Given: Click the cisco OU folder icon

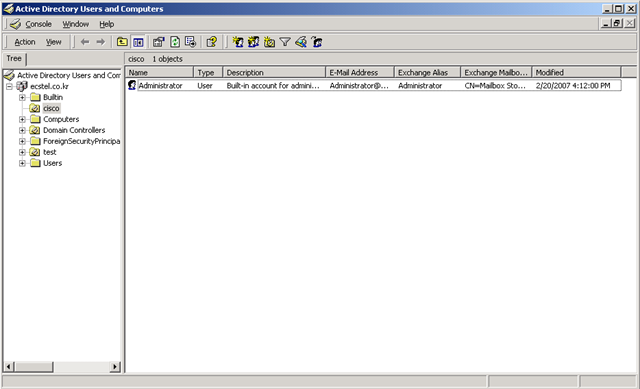Looking at the screenshot, I should pyautogui.click(x=35, y=108).
